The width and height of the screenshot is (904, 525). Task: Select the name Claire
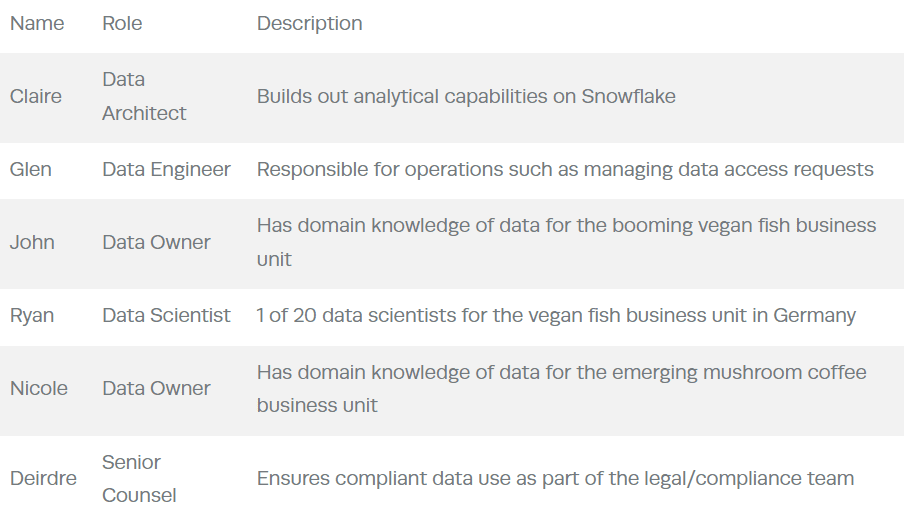pos(36,96)
